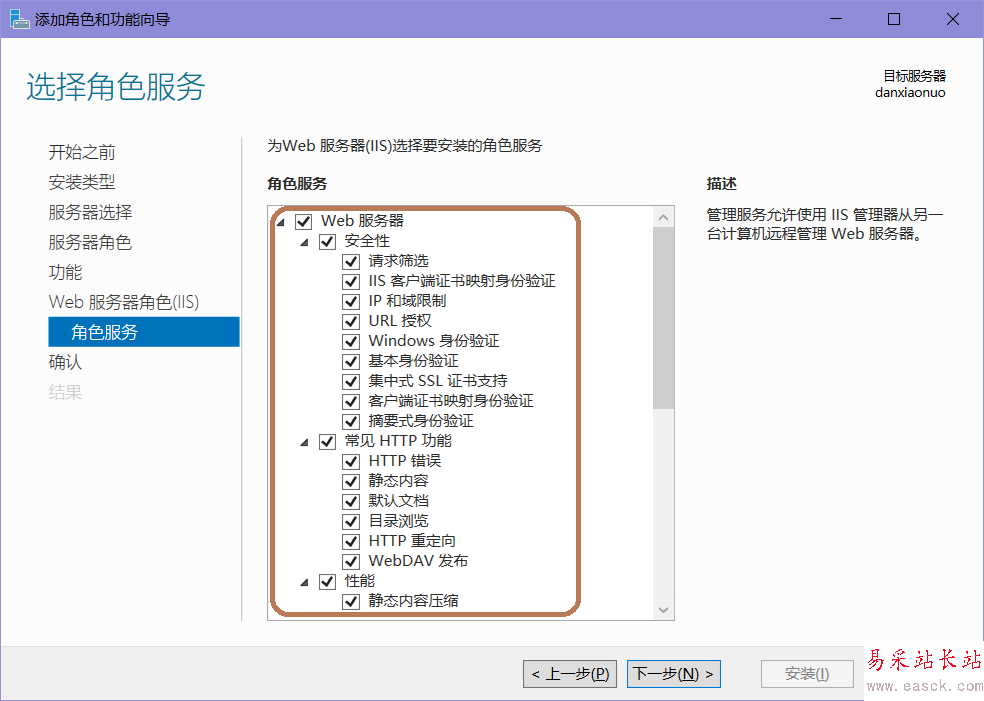This screenshot has width=984, height=701.
Task: Toggle the URL 授权 checkbox
Action: point(351,322)
